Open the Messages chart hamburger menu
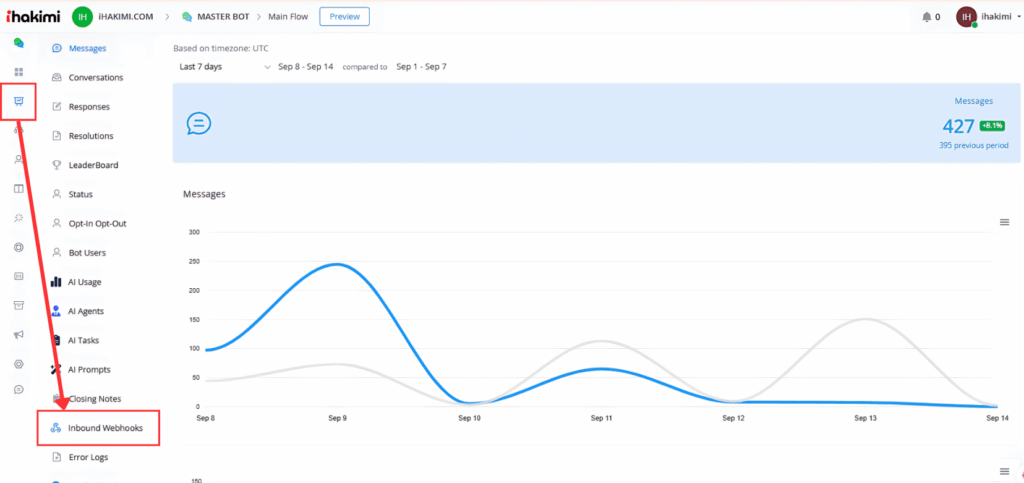Image resolution: width=1024 pixels, height=483 pixels. (x=1004, y=222)
